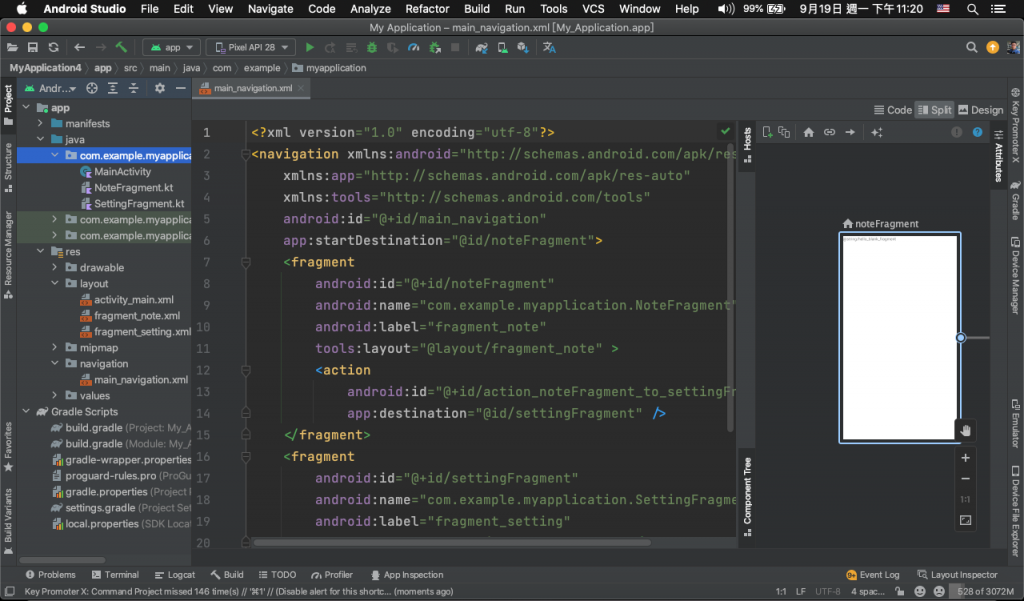Switch editor to Design view mode
The width and height of the screenshot is (1024, 601).
pos(980,110)
